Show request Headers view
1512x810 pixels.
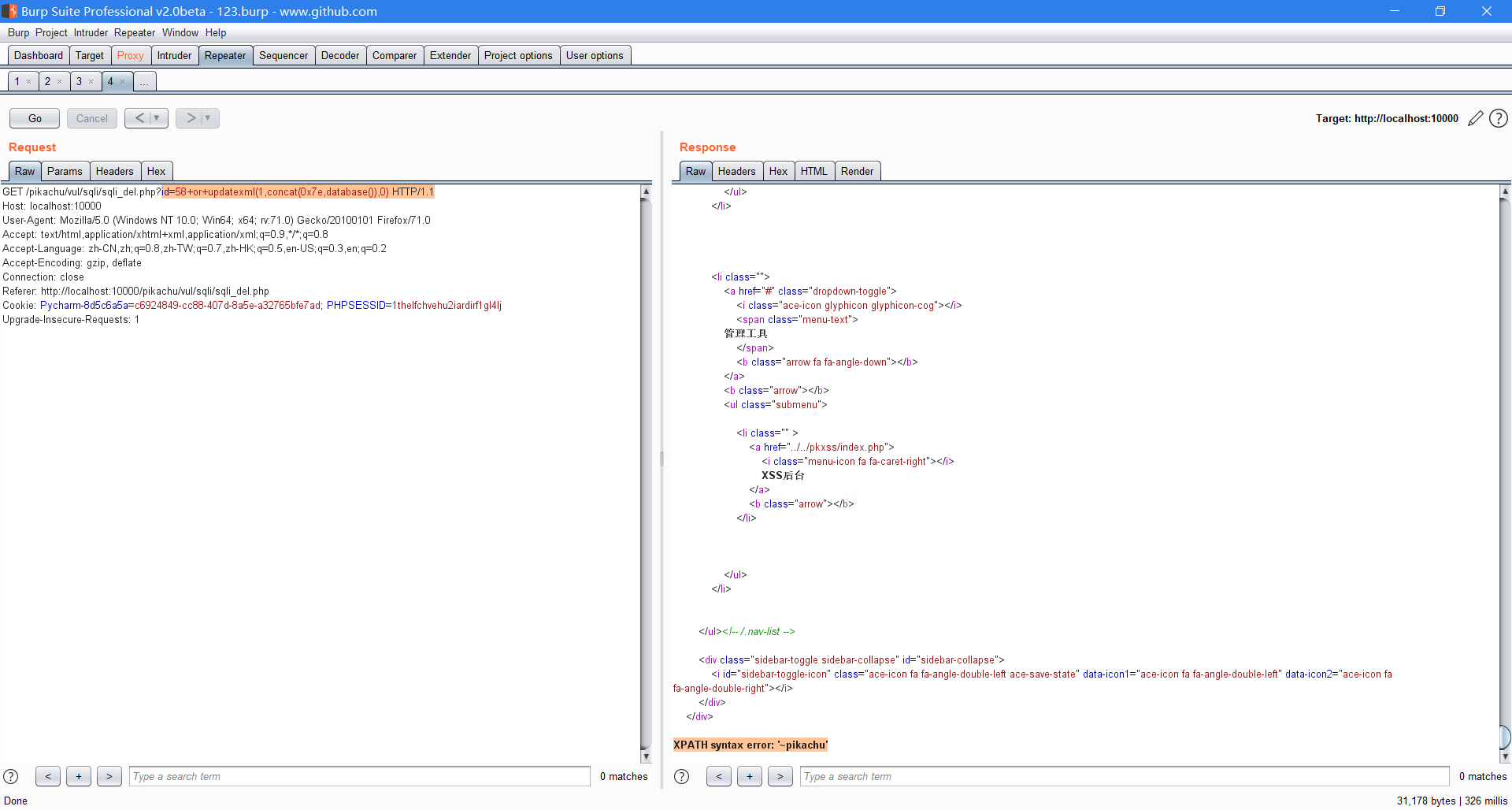(x=115, y=171)
